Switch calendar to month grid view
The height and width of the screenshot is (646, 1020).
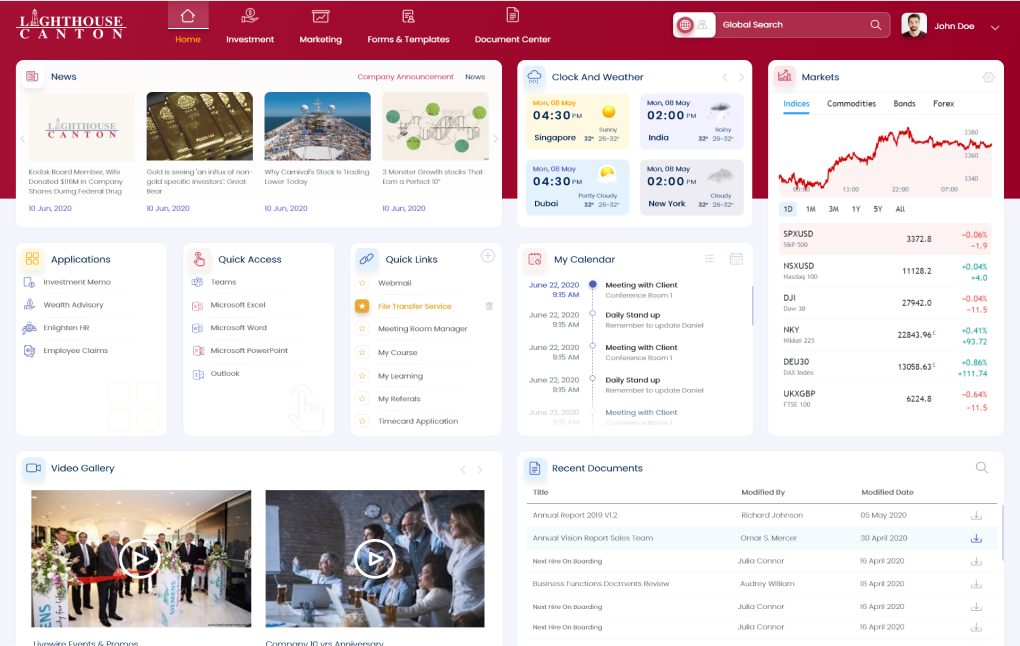click(x=736, y=259)
